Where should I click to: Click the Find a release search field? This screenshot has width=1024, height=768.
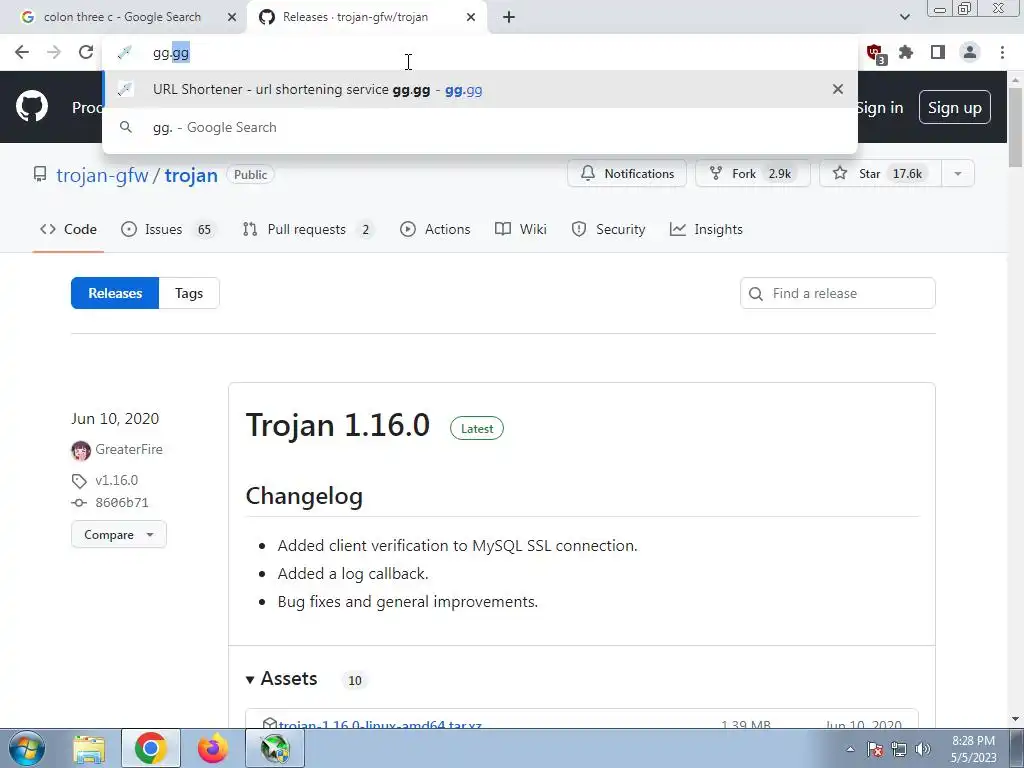pos(838,293)
